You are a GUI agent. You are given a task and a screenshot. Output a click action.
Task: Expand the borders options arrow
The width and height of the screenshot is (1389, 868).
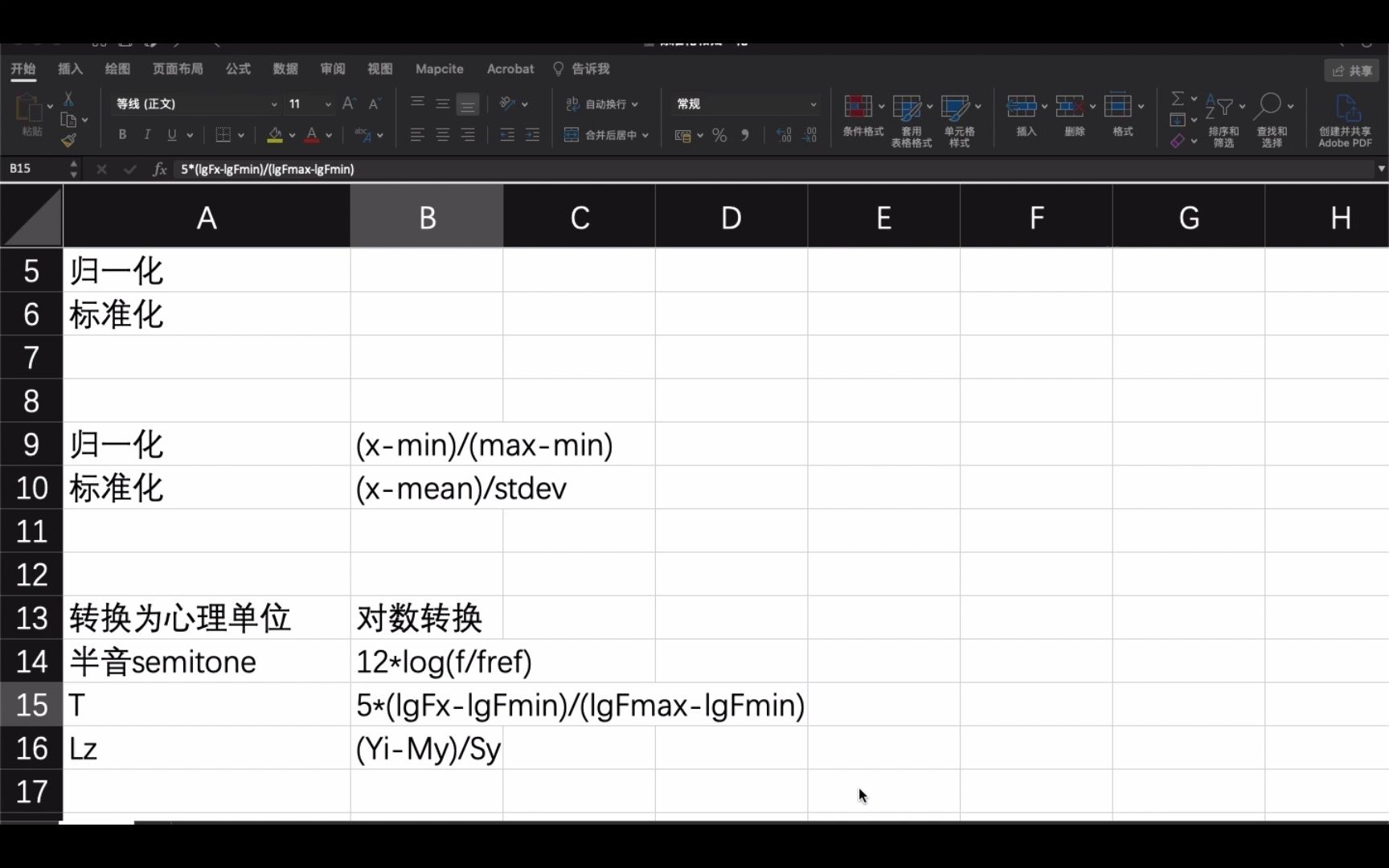[241, 135]
